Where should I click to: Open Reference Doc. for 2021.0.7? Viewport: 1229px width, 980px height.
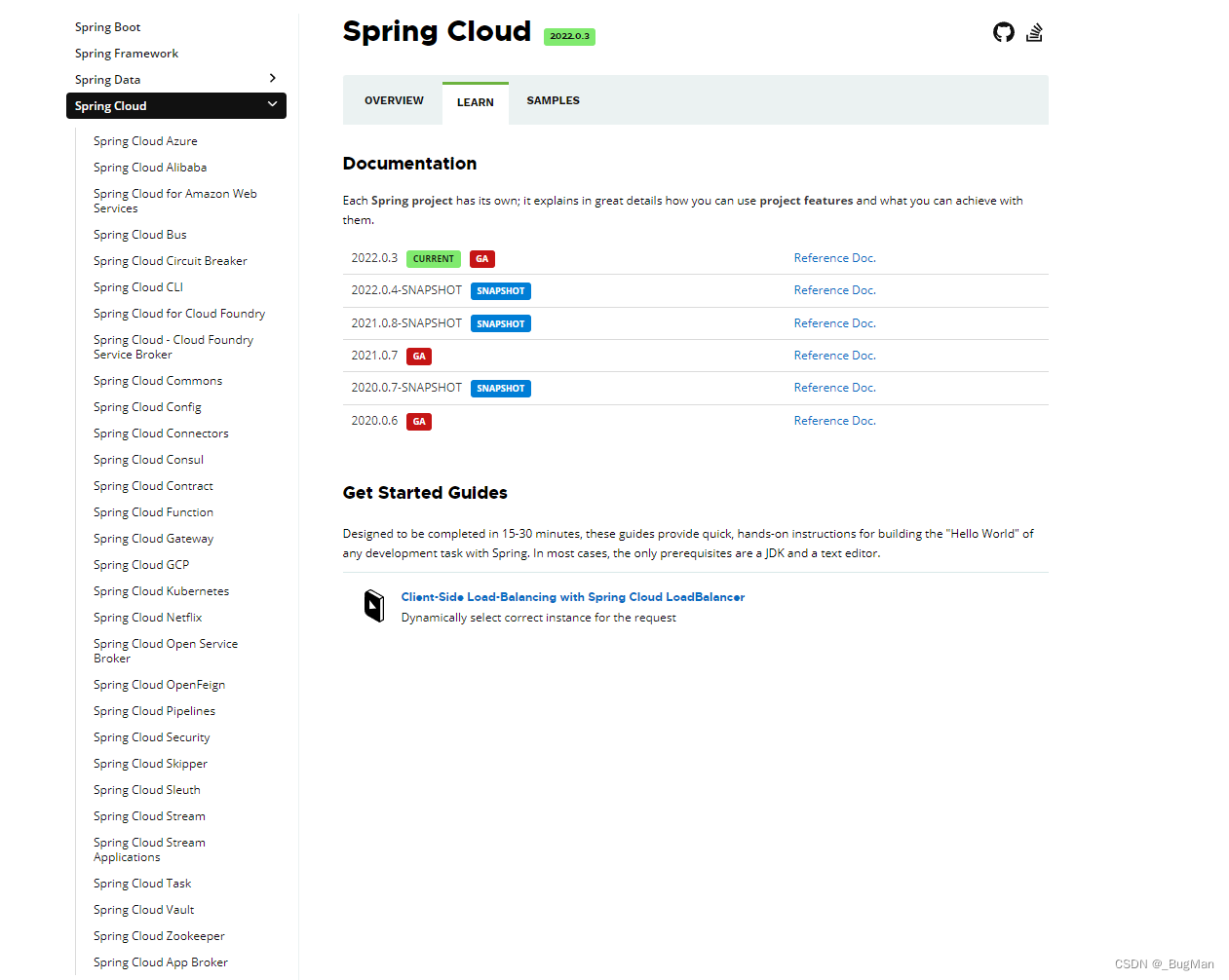coord(835,356)
